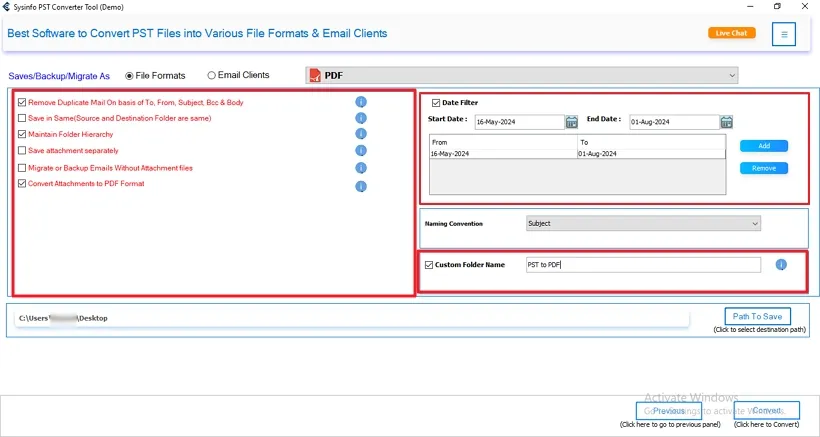Click info icon next to Custom Folder Name

[781, 265]
